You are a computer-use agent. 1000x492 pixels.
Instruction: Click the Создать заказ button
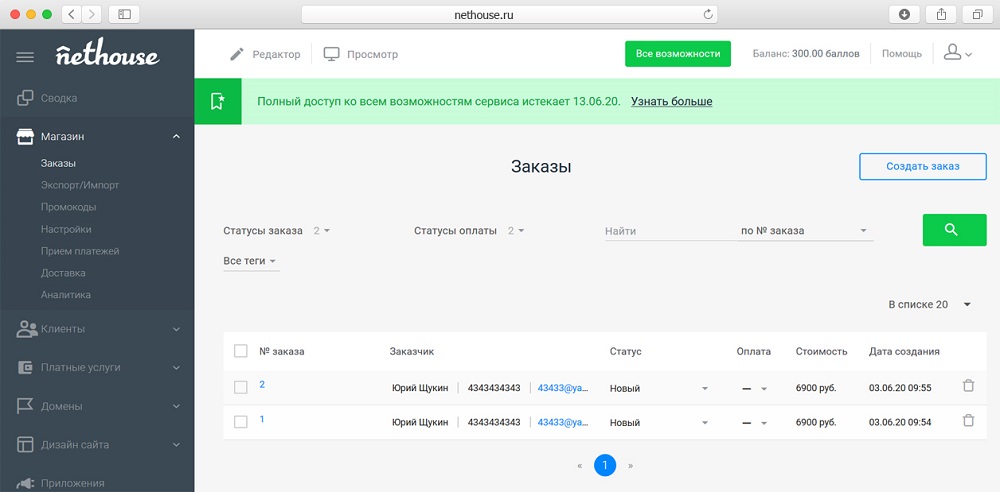point(923,167)
